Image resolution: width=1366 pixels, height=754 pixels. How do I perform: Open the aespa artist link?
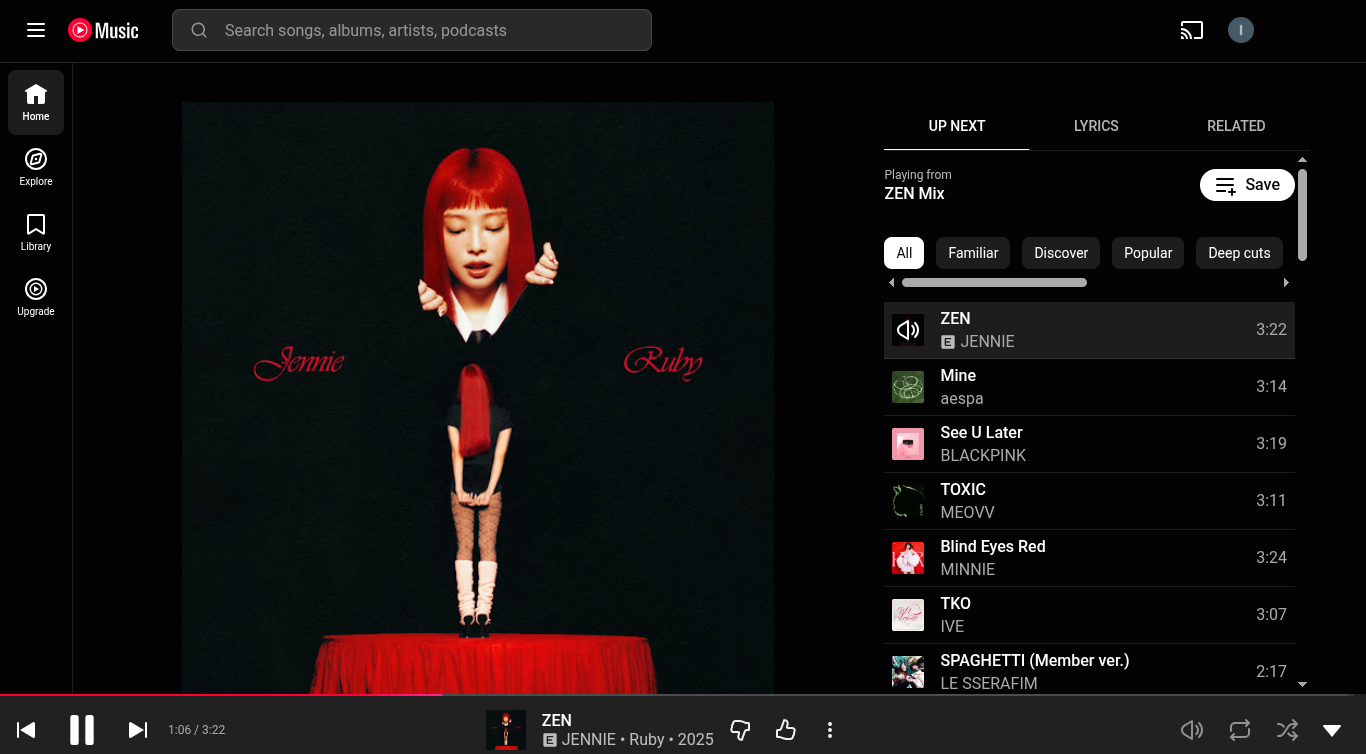coord(962,399)
